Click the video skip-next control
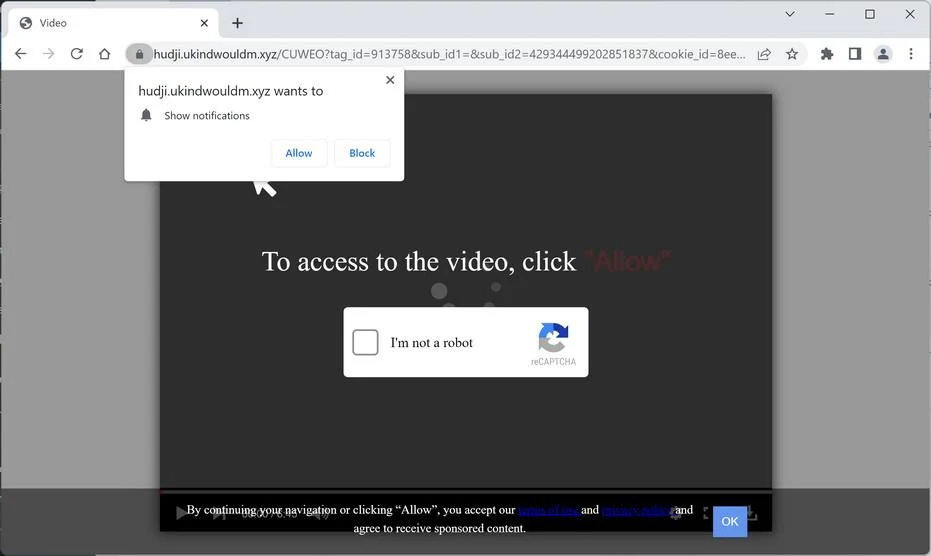This screenshot has width=931, height=556. tap(219, 514)
